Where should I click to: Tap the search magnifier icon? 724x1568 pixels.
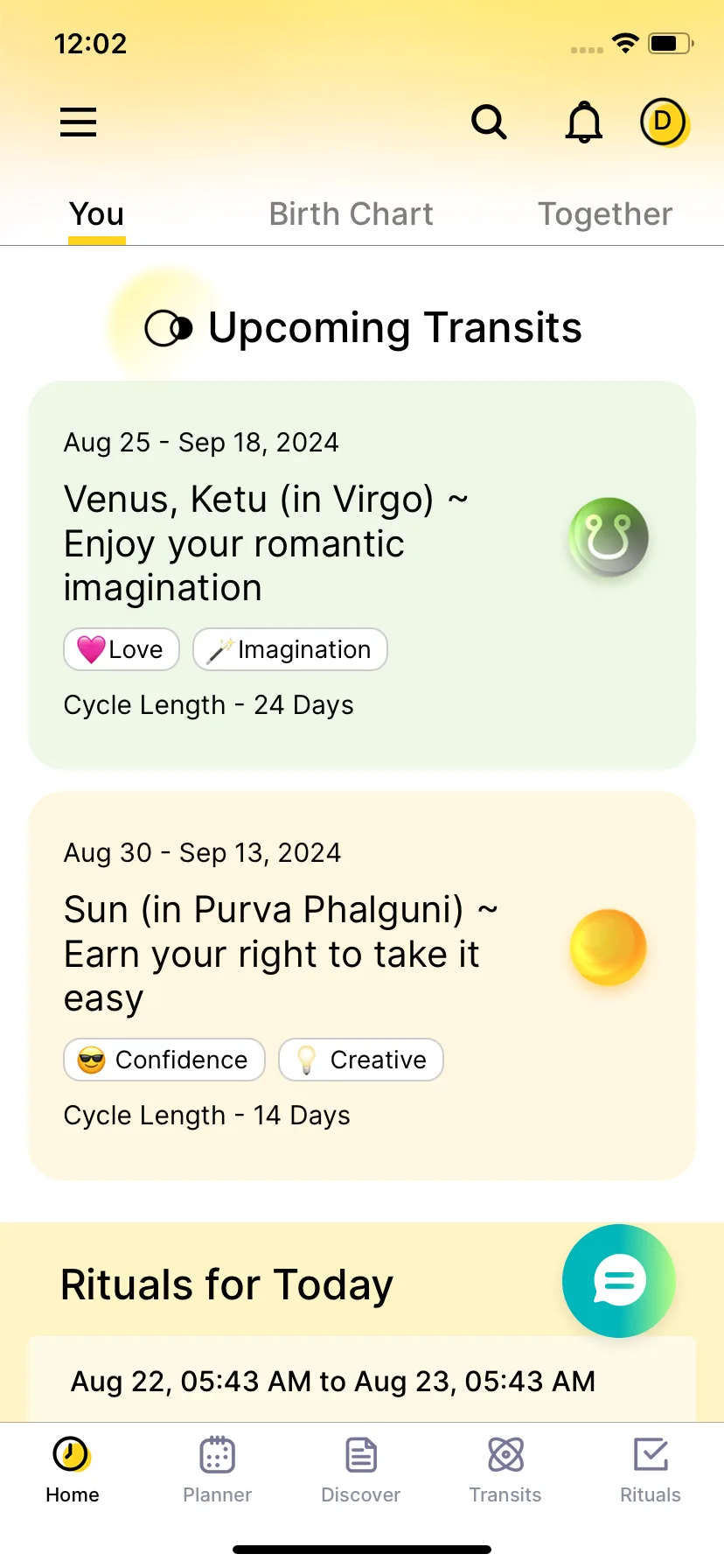pyautogui.click(x=489, y=122)
